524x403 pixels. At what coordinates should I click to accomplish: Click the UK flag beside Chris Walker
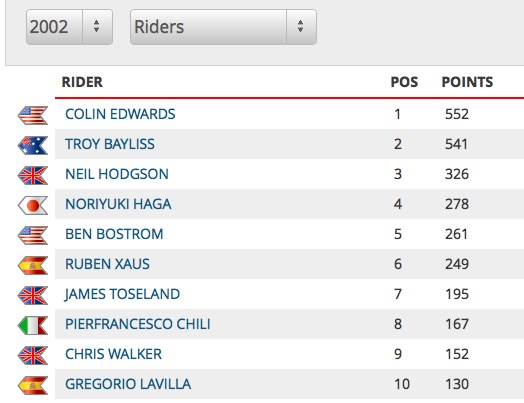[33, 355]
